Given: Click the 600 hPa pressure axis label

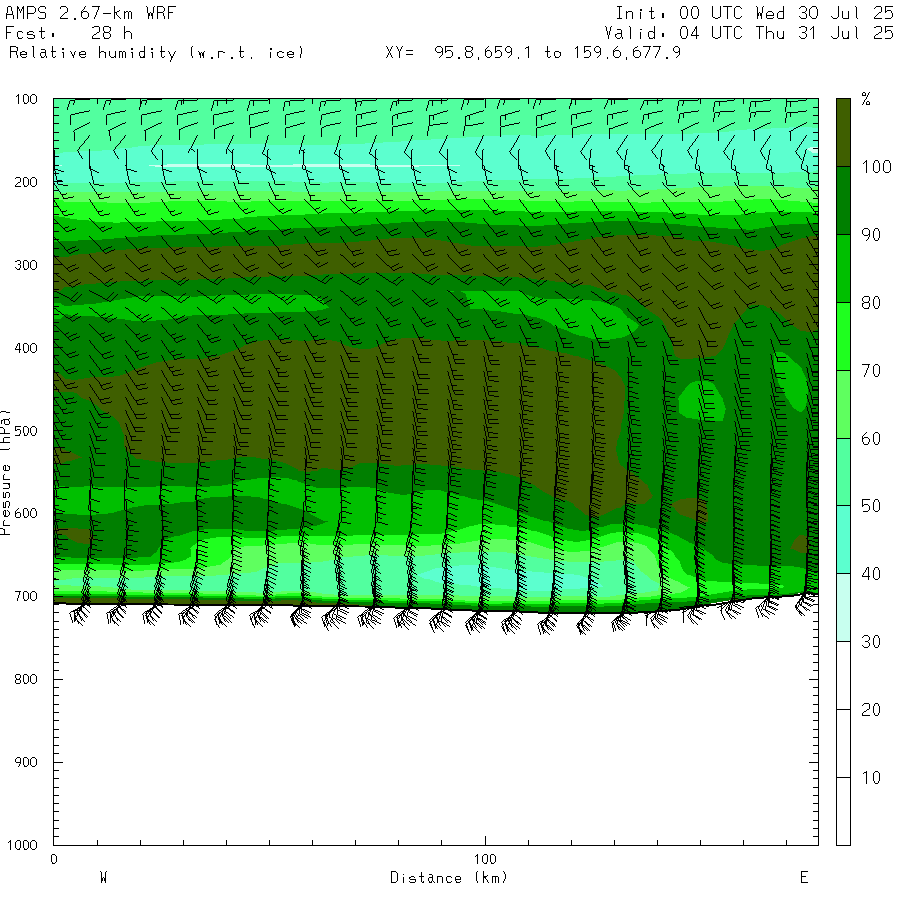Looking at the screenshot, I should (x=26, y=513).
